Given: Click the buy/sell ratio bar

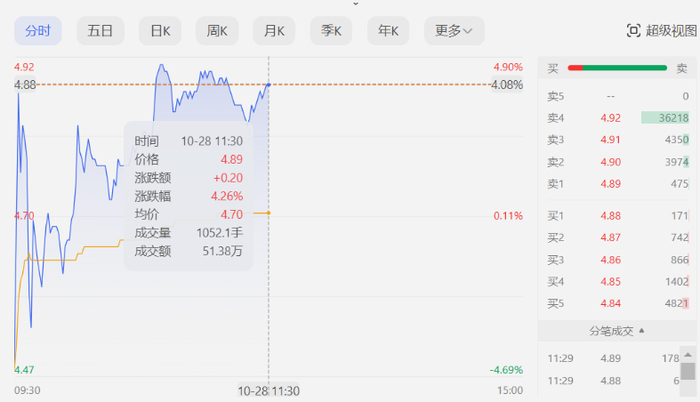Looking at the screenshot, I should pos(617,68).
